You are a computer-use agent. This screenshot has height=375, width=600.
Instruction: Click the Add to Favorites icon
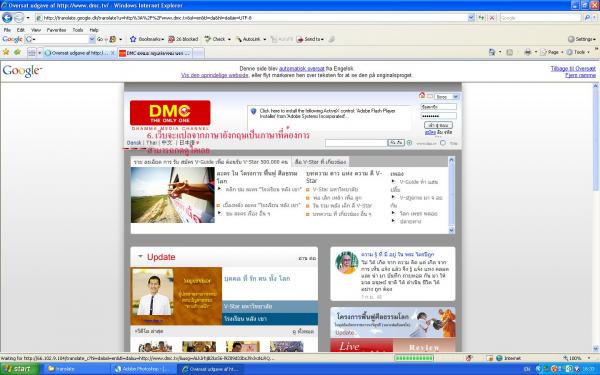[x=17, y=52]
